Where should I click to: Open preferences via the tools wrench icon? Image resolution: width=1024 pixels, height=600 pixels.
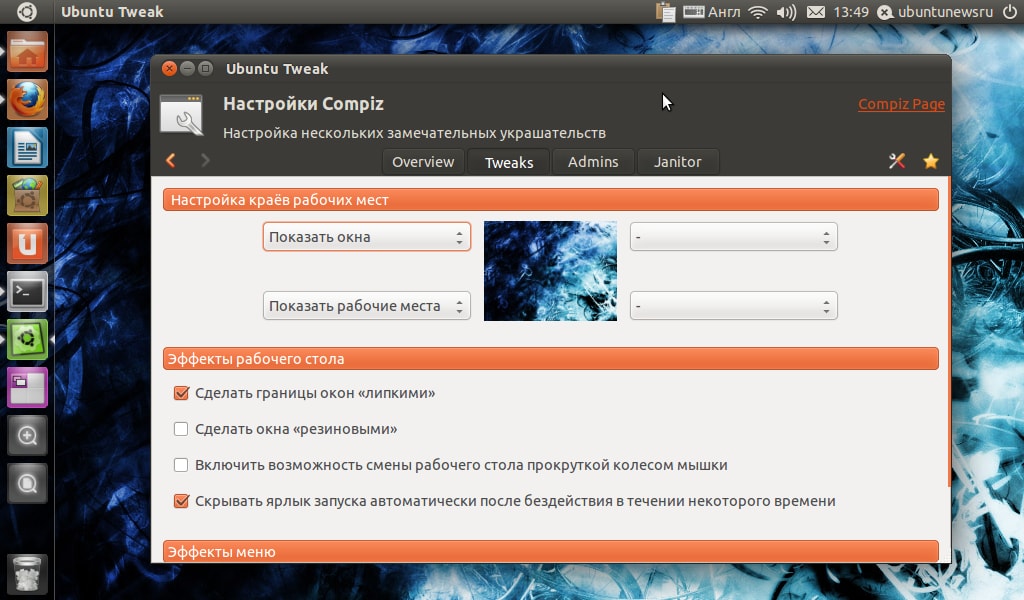(897, 161)
